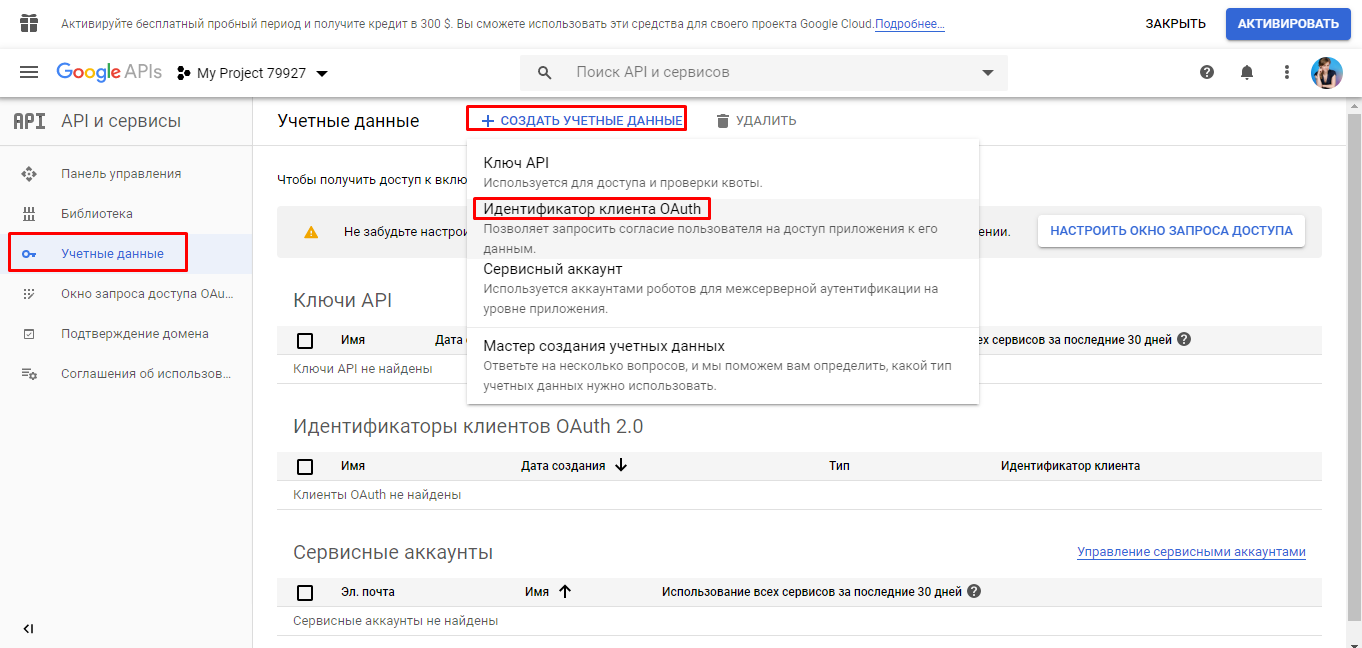Expand the search bar dropdown arrow
The width and height of the screenshot is (1362, 648).
click(988, 72)
